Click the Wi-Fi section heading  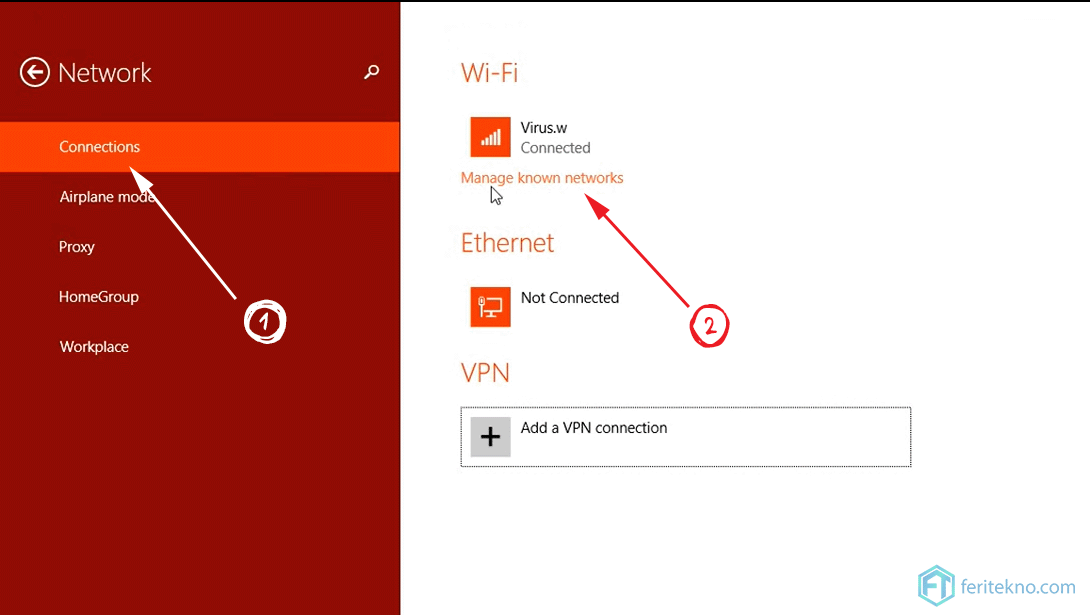489,72
